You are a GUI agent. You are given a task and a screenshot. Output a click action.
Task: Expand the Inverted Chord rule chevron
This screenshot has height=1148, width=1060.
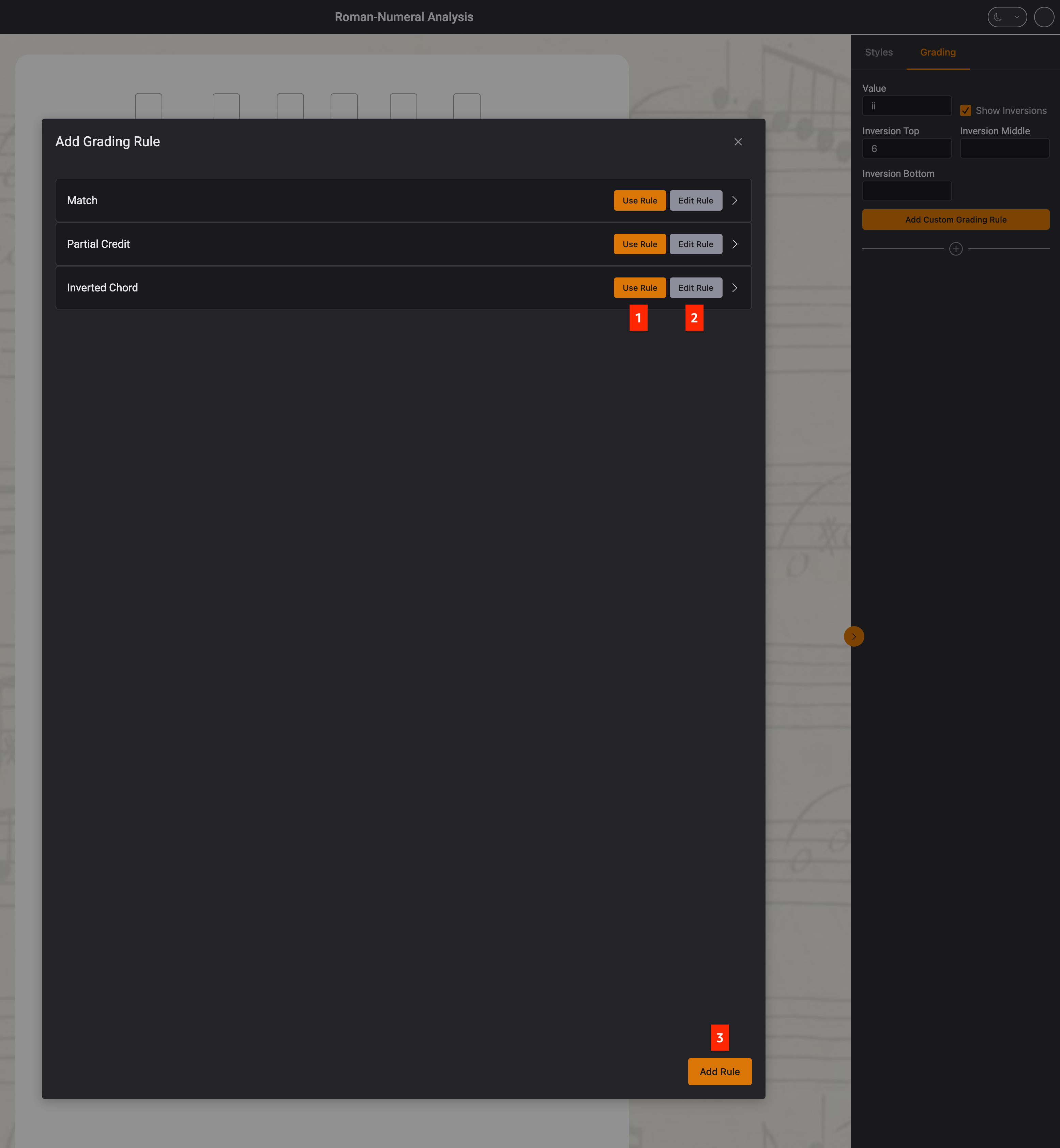pos(734,287)
